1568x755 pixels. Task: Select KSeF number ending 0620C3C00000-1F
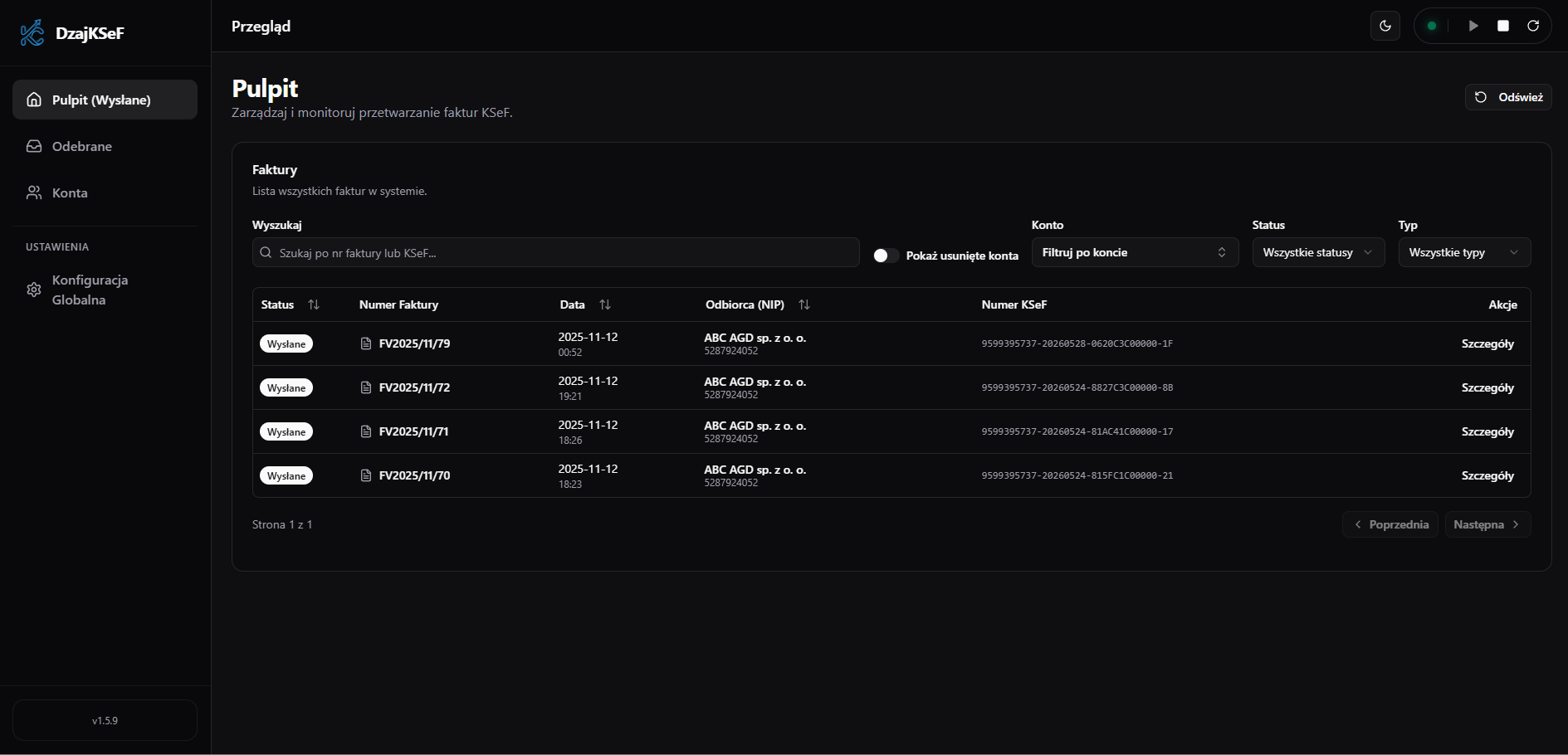click(1077, 343)
